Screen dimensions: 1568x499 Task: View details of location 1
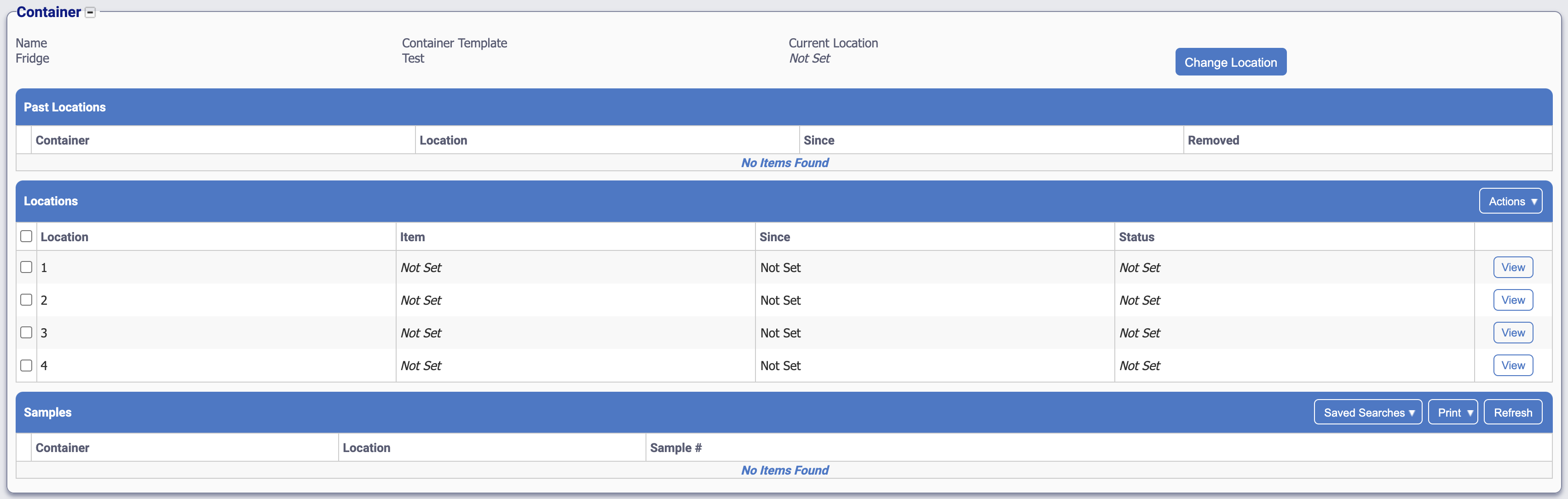click(1513, 267)
